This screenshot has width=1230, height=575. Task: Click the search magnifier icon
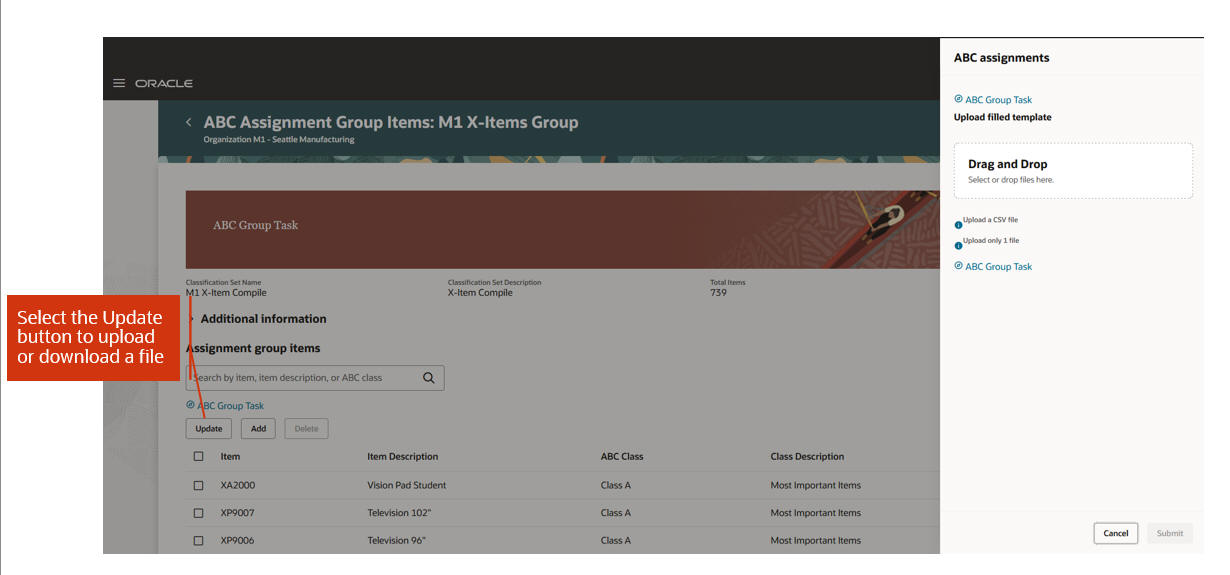click(x=429, y=378)
